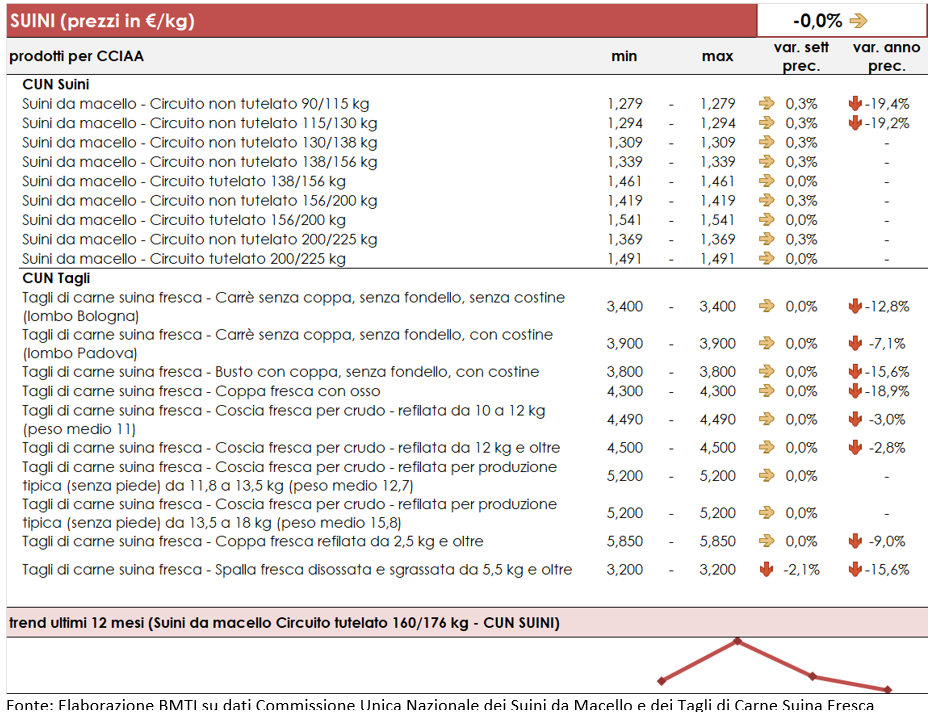Click red yearly arrow for Busto con coppa row
This screenshot has width=932, height=712.
click(855, 371)
